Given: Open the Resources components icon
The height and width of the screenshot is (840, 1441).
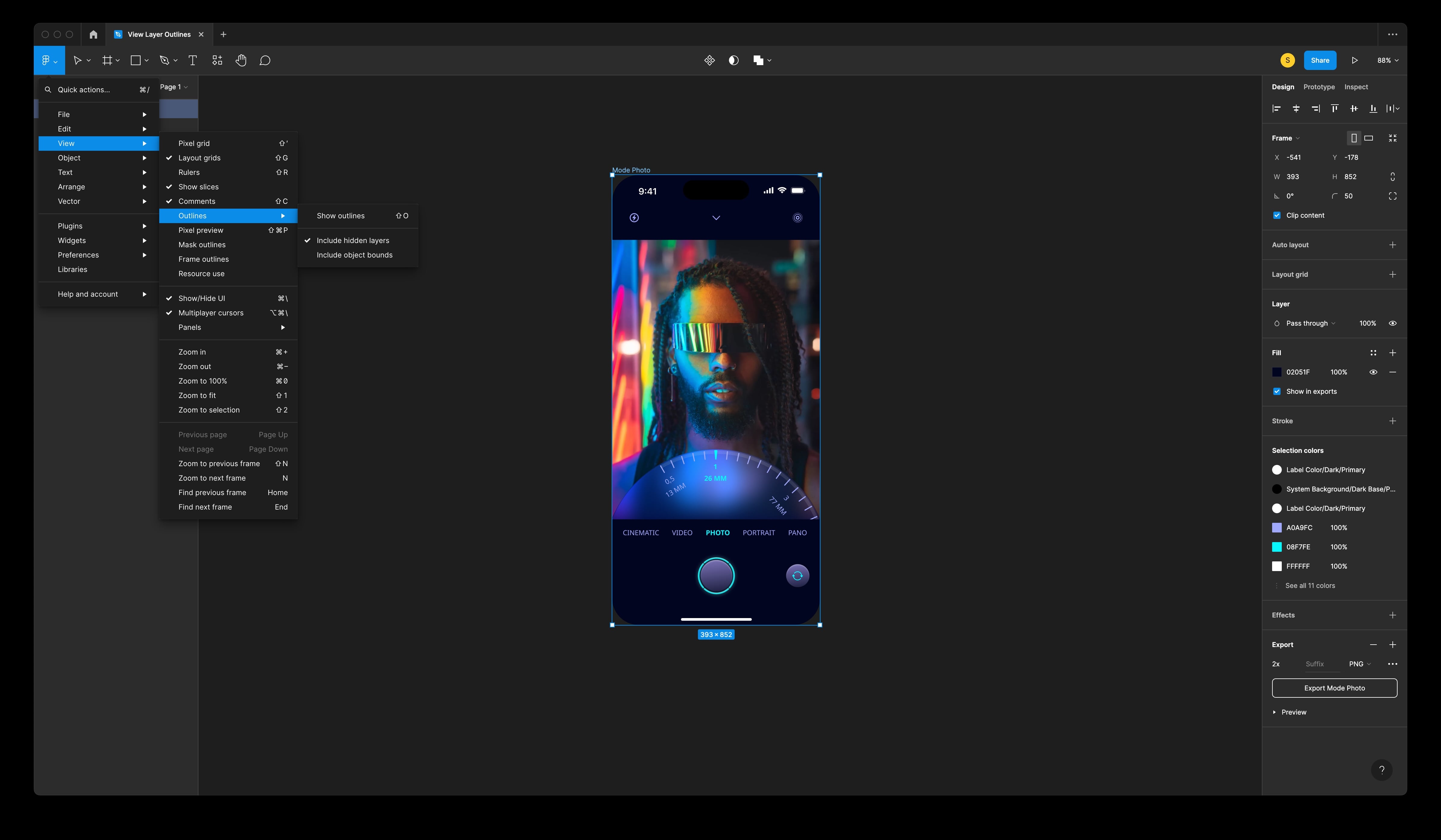Looking at the screenshot, I should pos(217,60).
